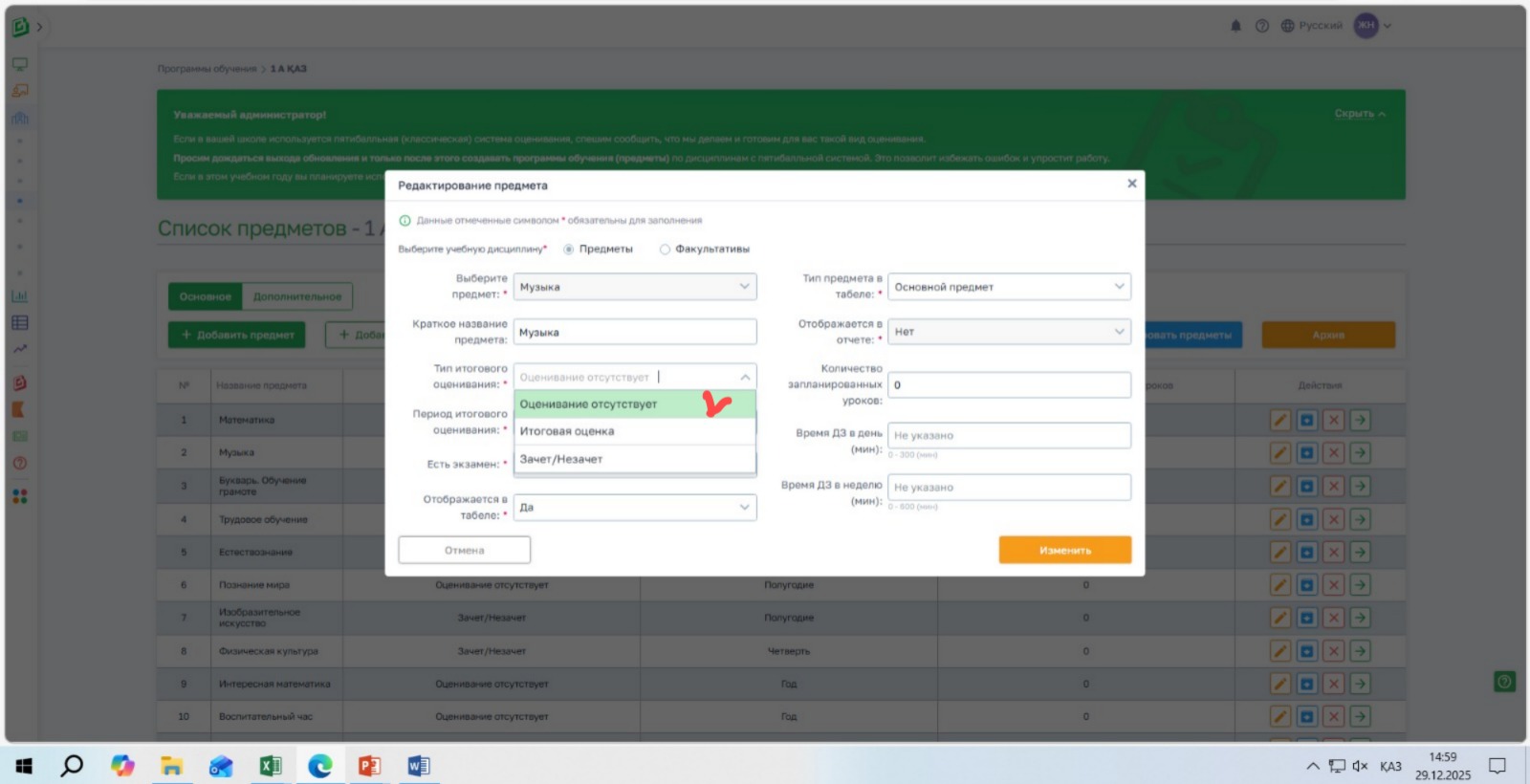Choose Итоговая оценка from the dropdown list
Viewport: 1530px width, 784px height.
567,431
